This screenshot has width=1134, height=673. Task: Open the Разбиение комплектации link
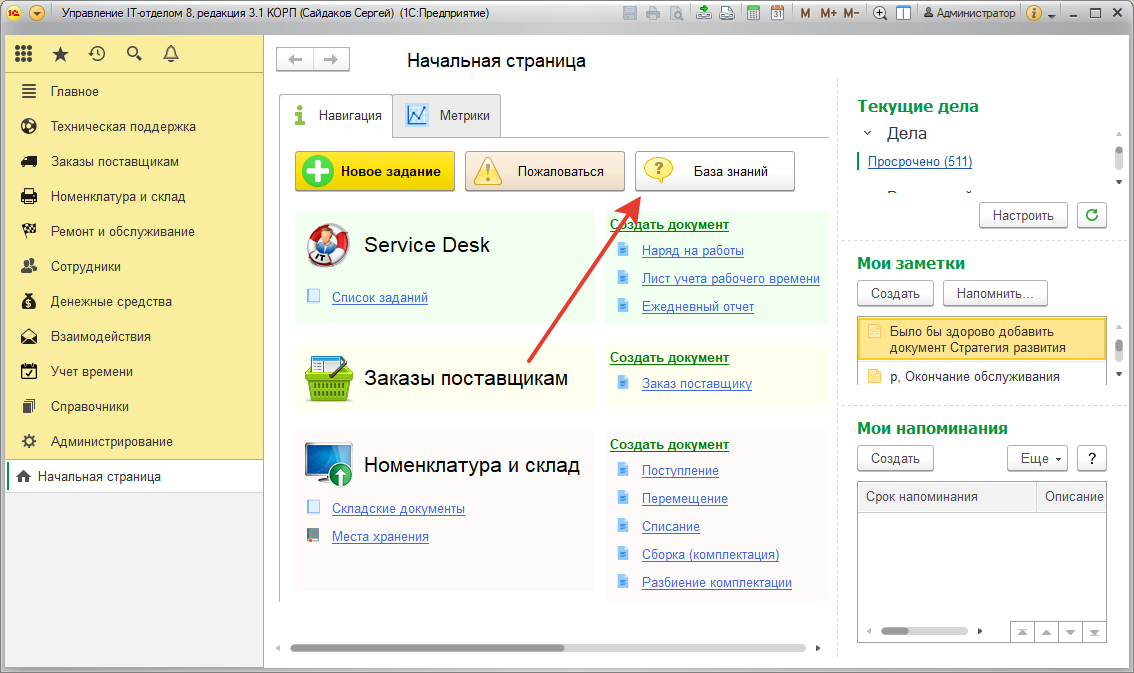[717, 583]
